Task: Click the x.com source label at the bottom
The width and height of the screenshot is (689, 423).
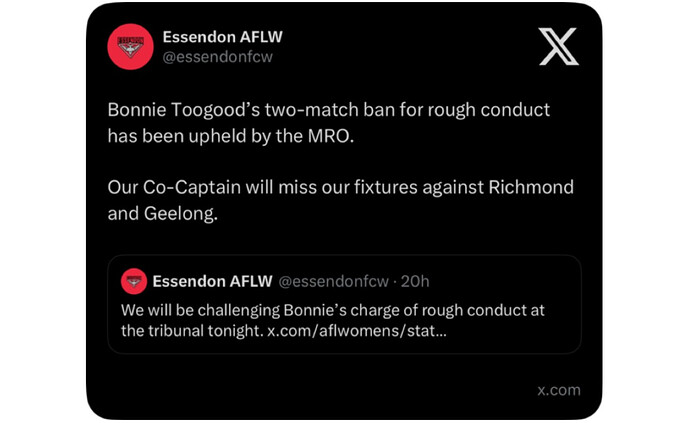Action: pos(558,390)
